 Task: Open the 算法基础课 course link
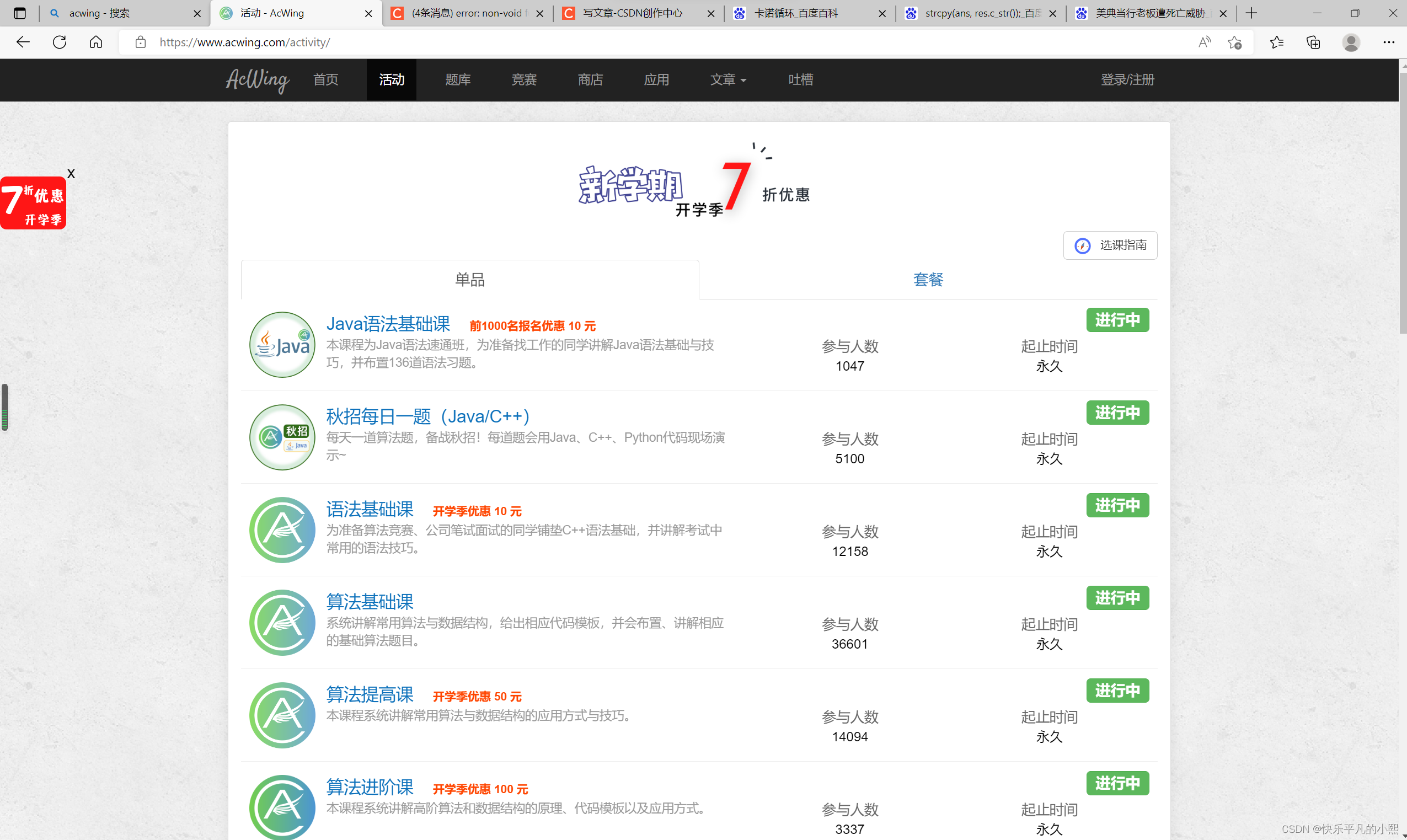[370, 602]
